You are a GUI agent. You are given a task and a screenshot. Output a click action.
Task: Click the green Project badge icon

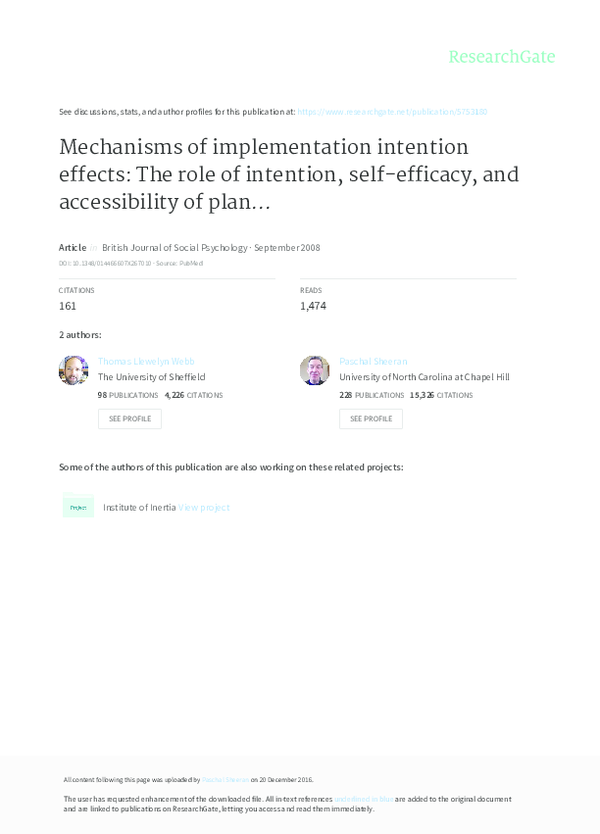[x=77, y=507]
